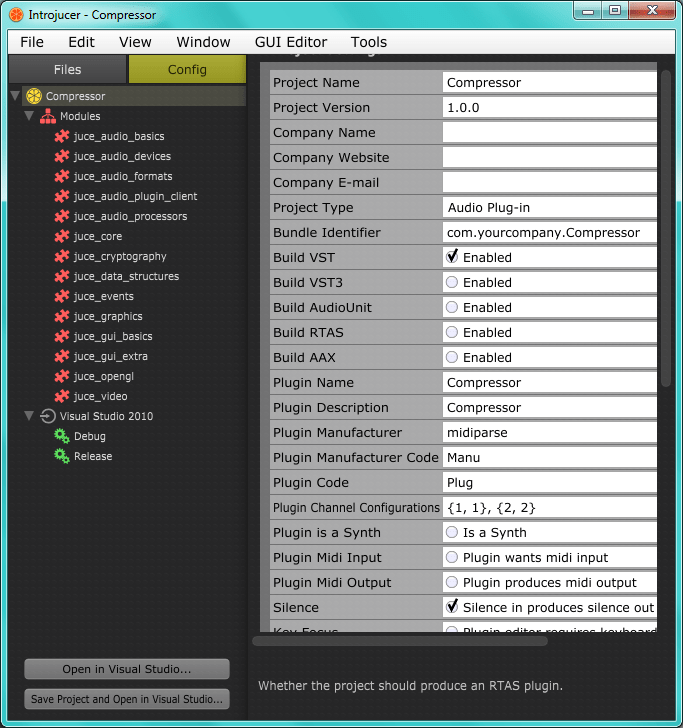
Task: Click the Project Version field
Action: pyautogui.click(x=550, y=108)
